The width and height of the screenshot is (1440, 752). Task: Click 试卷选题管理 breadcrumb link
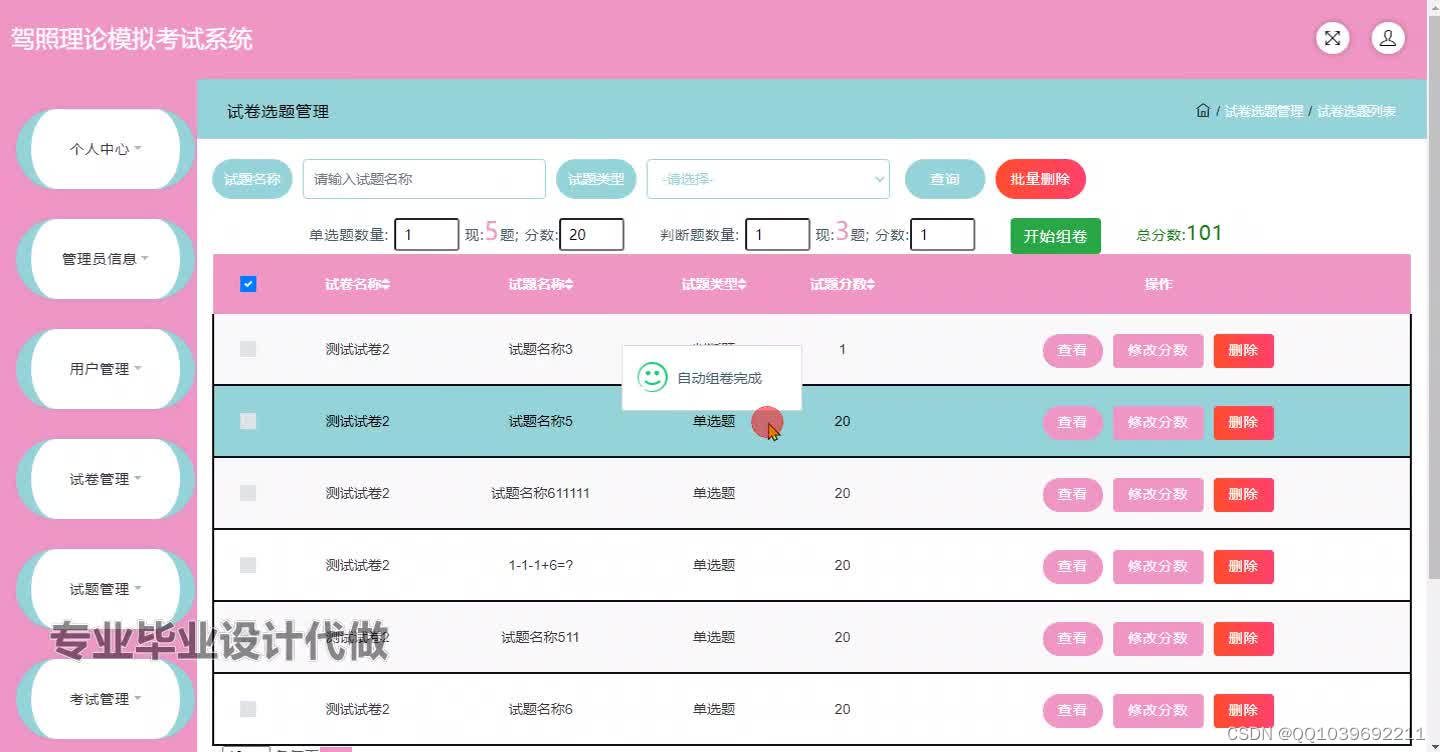pyautogui.click(x=1264, y=111)
